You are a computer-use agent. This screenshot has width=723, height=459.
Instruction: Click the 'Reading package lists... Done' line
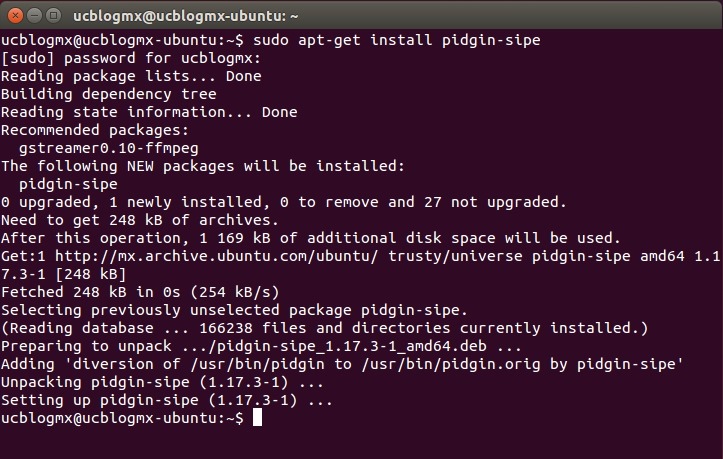click(x=131, y=76)
